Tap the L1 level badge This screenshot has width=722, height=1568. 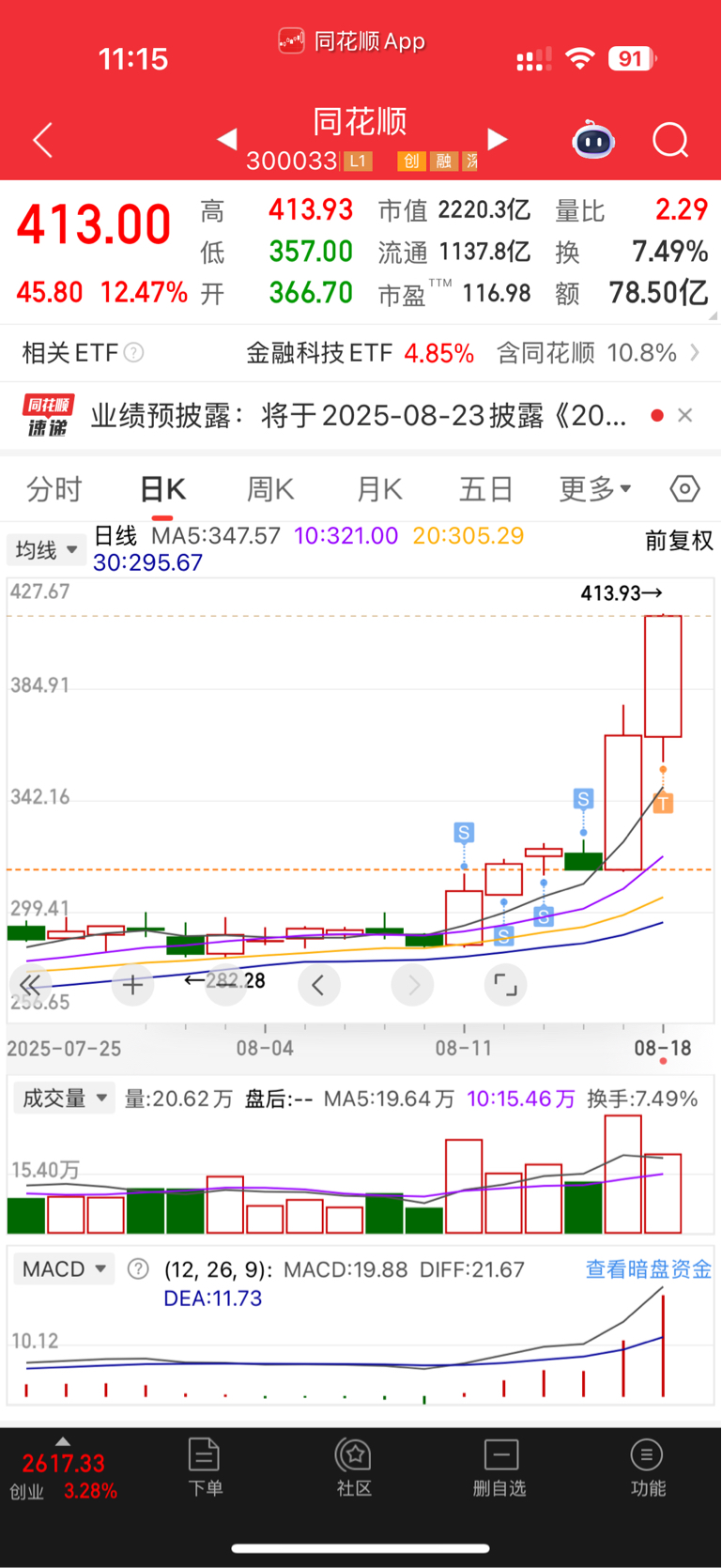click(x=358, y=161)
